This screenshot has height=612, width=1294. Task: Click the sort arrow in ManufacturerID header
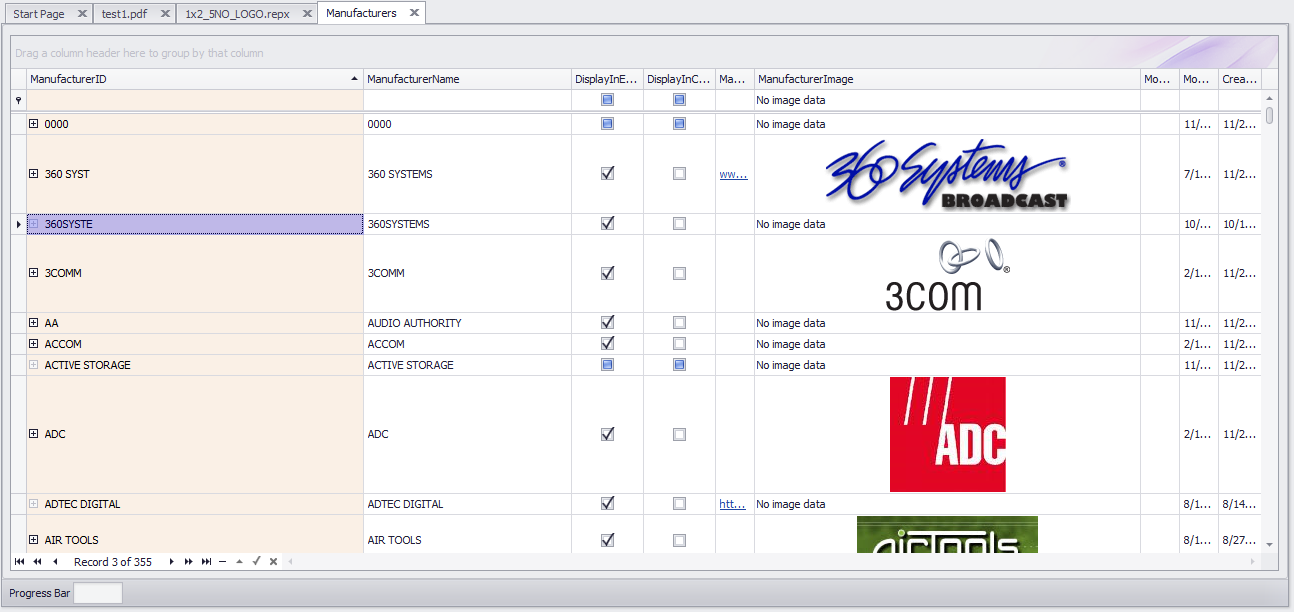(x=354, y=79)
